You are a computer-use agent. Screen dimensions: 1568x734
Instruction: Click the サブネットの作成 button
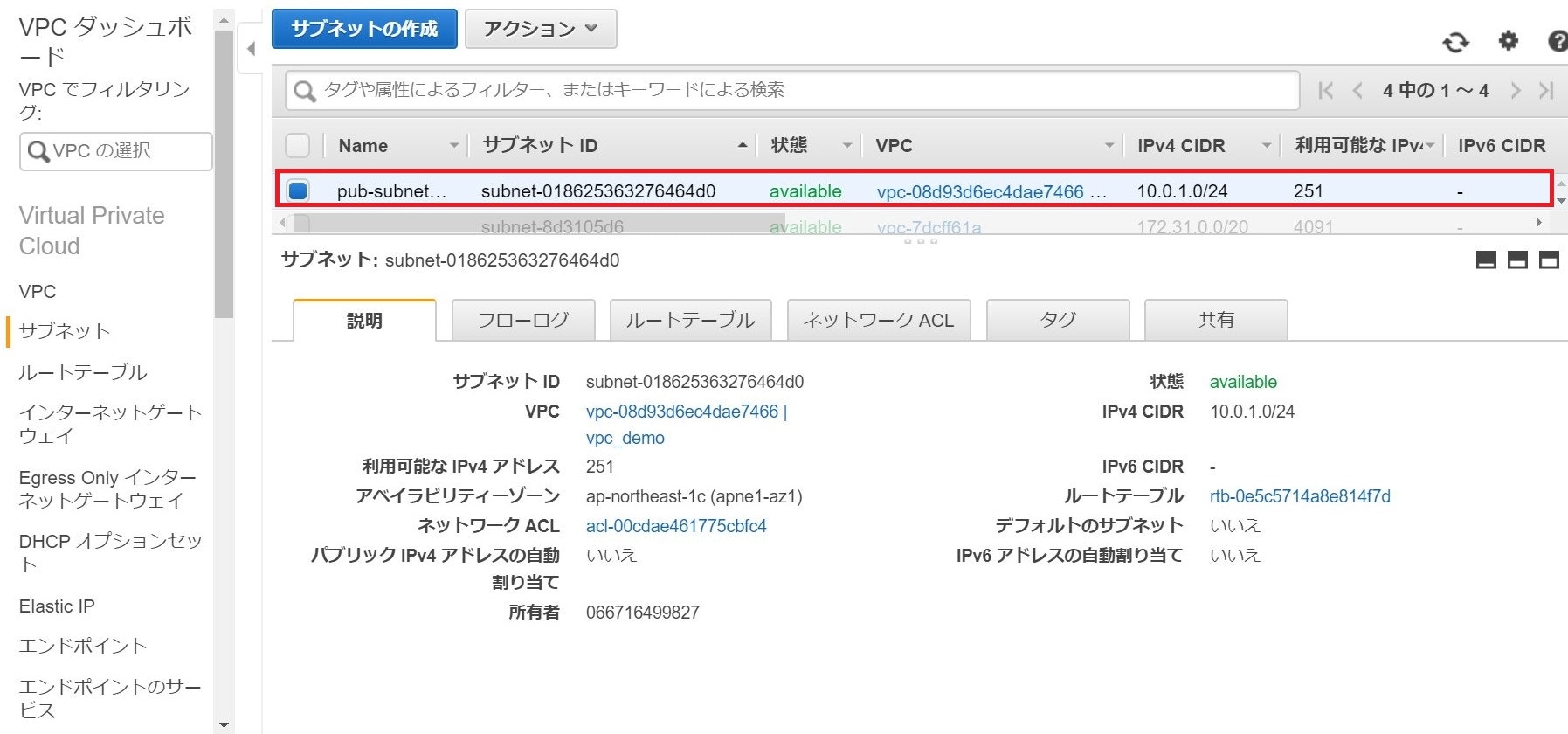364,29
